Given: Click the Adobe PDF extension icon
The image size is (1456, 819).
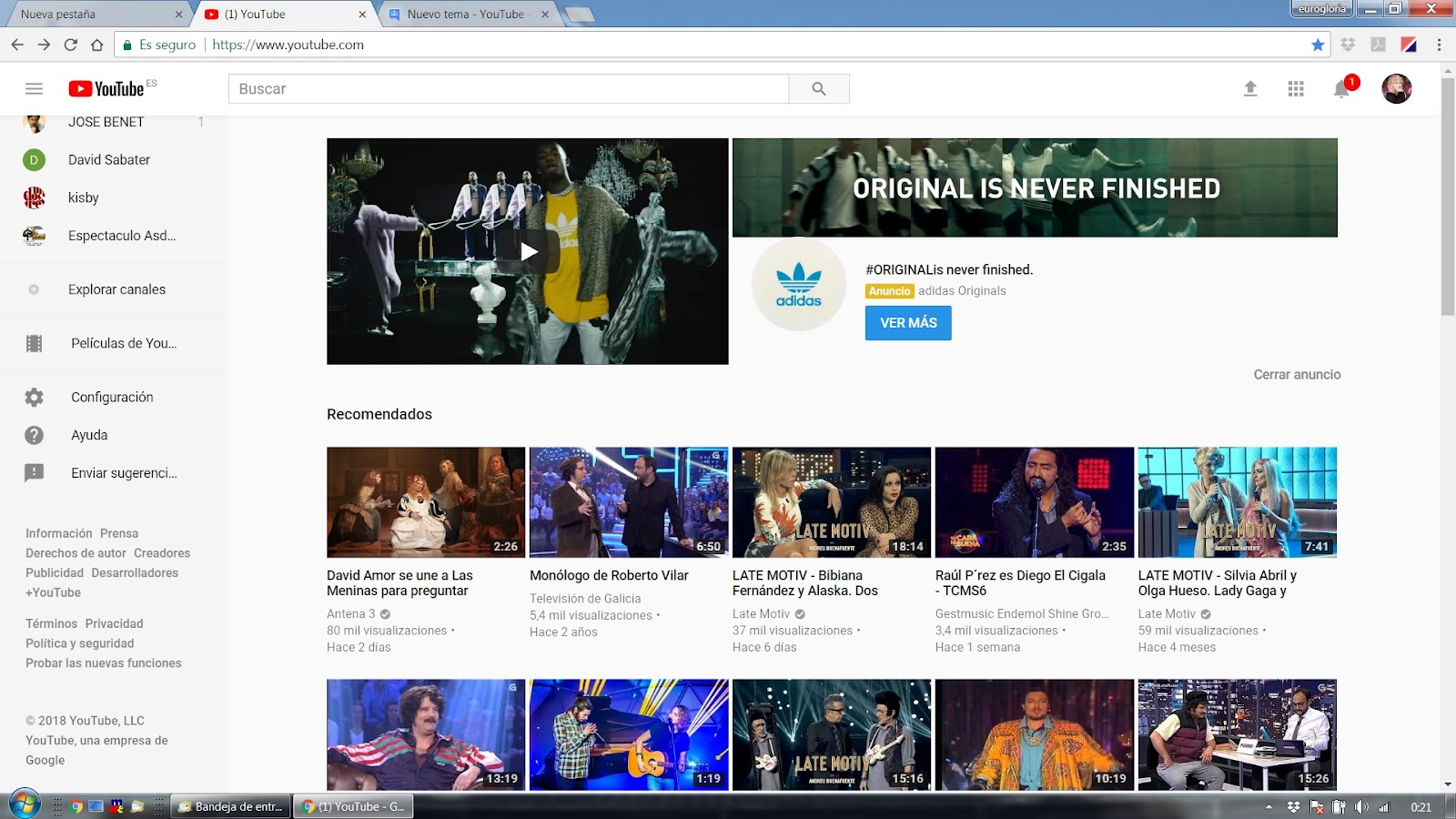Looking at the screenshot, I should coord(1379,45).
